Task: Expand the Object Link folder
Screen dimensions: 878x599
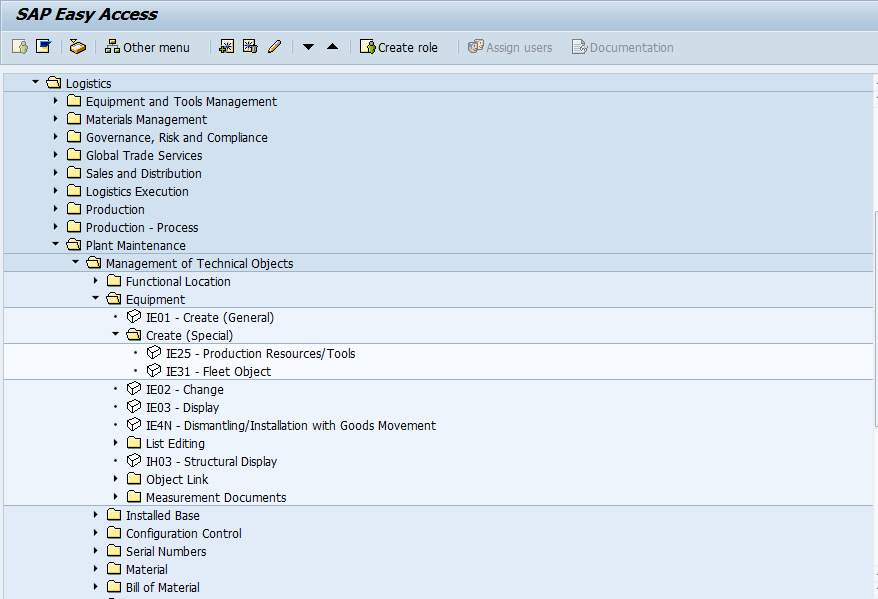Action: [x=115, y=479]
